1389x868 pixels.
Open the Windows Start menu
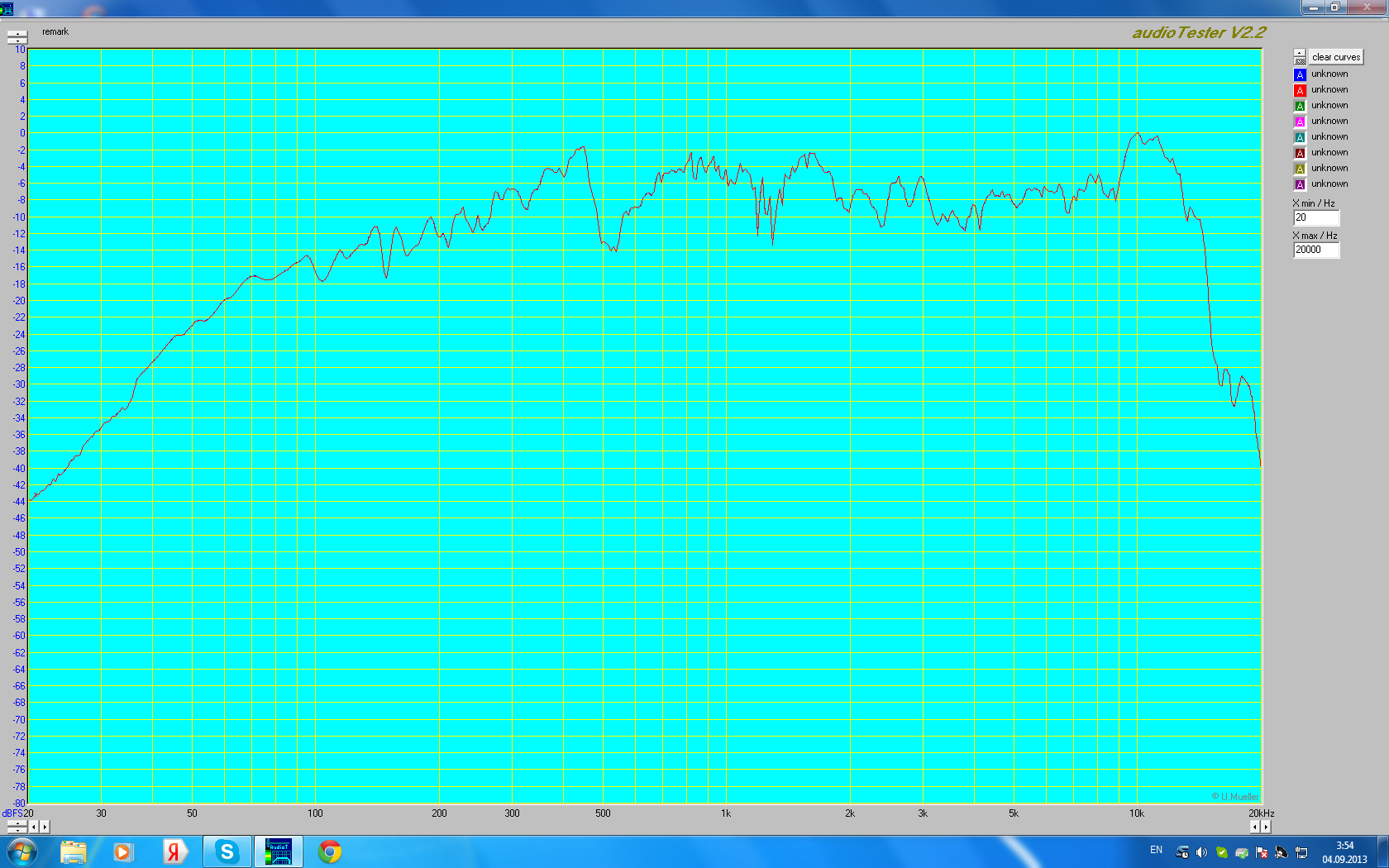(21, 851)
